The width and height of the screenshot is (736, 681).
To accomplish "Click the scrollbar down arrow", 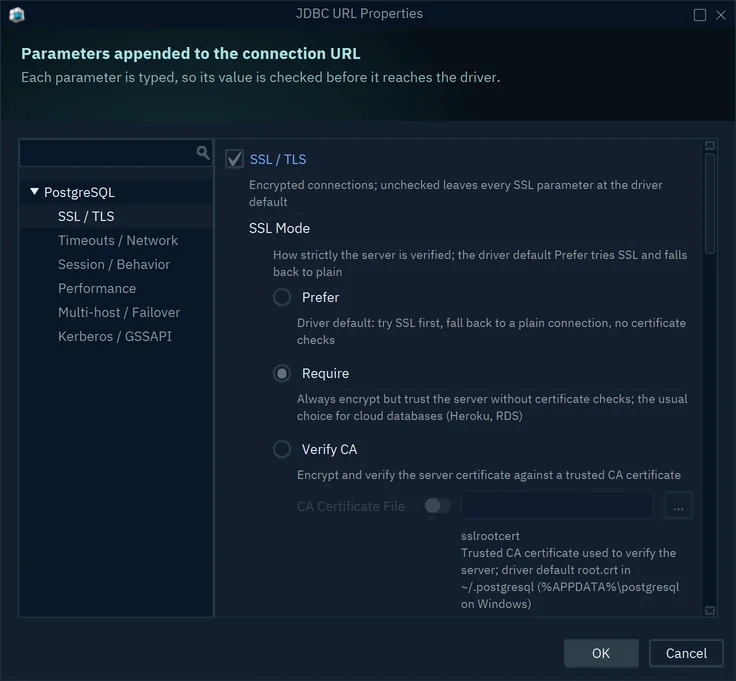I will click(710, 610).
